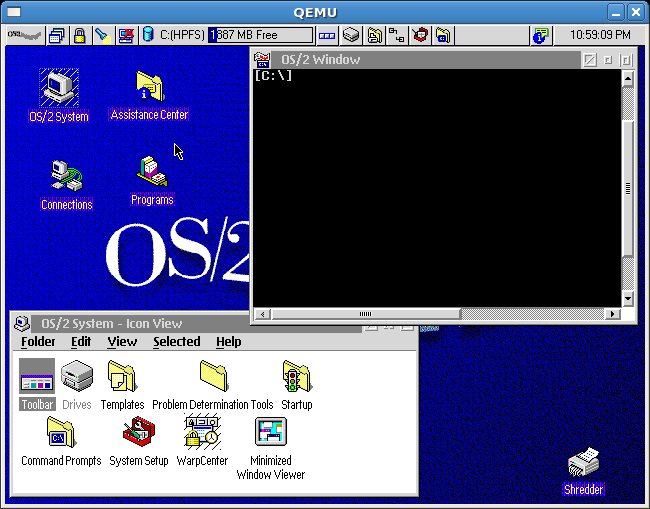Click the network connections icon in WarpCenter tray
Image resolution: width=650 pixels, height=509 pixels.
point(397,35)
